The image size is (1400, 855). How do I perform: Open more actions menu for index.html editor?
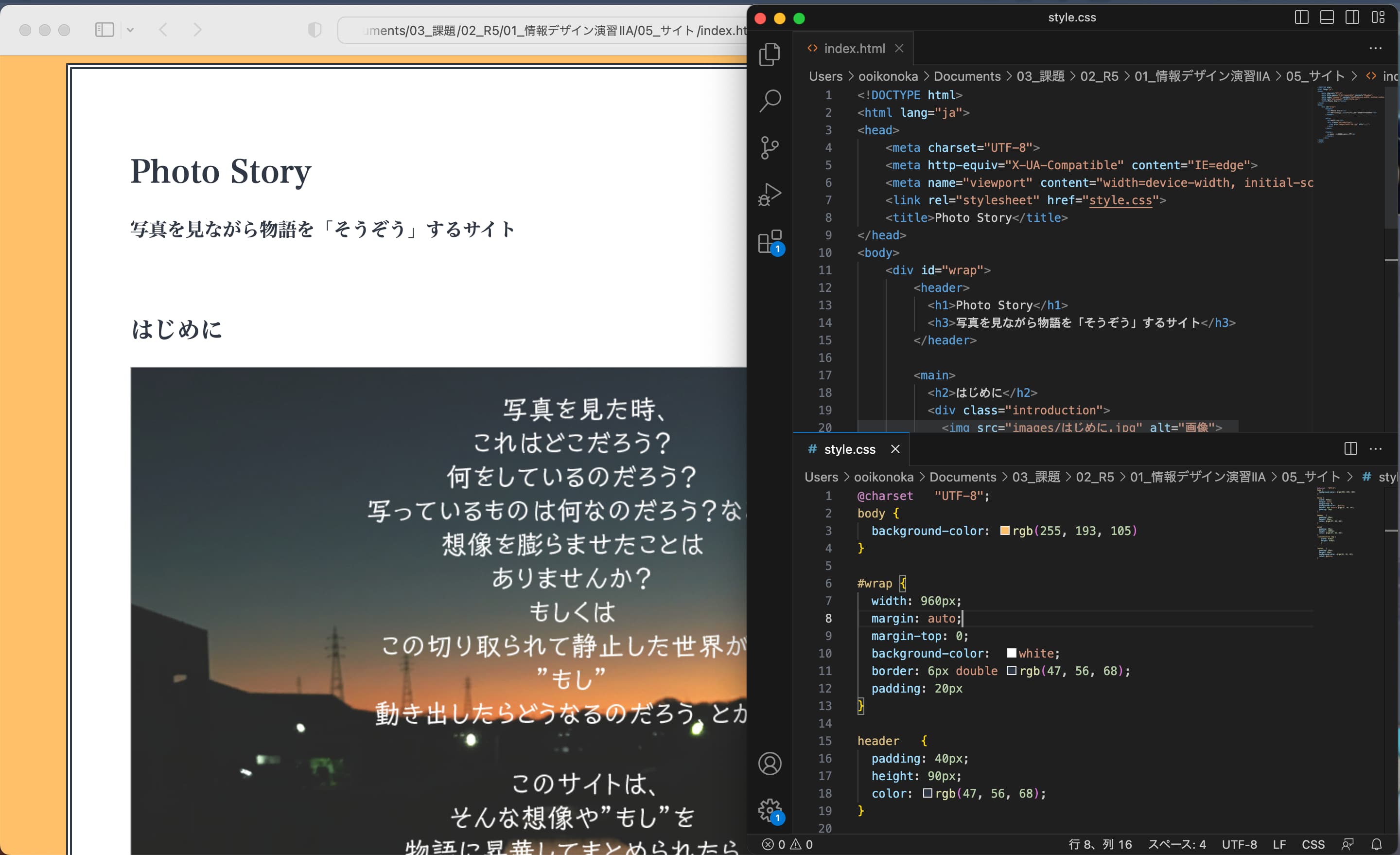(x=1376, y=48)
